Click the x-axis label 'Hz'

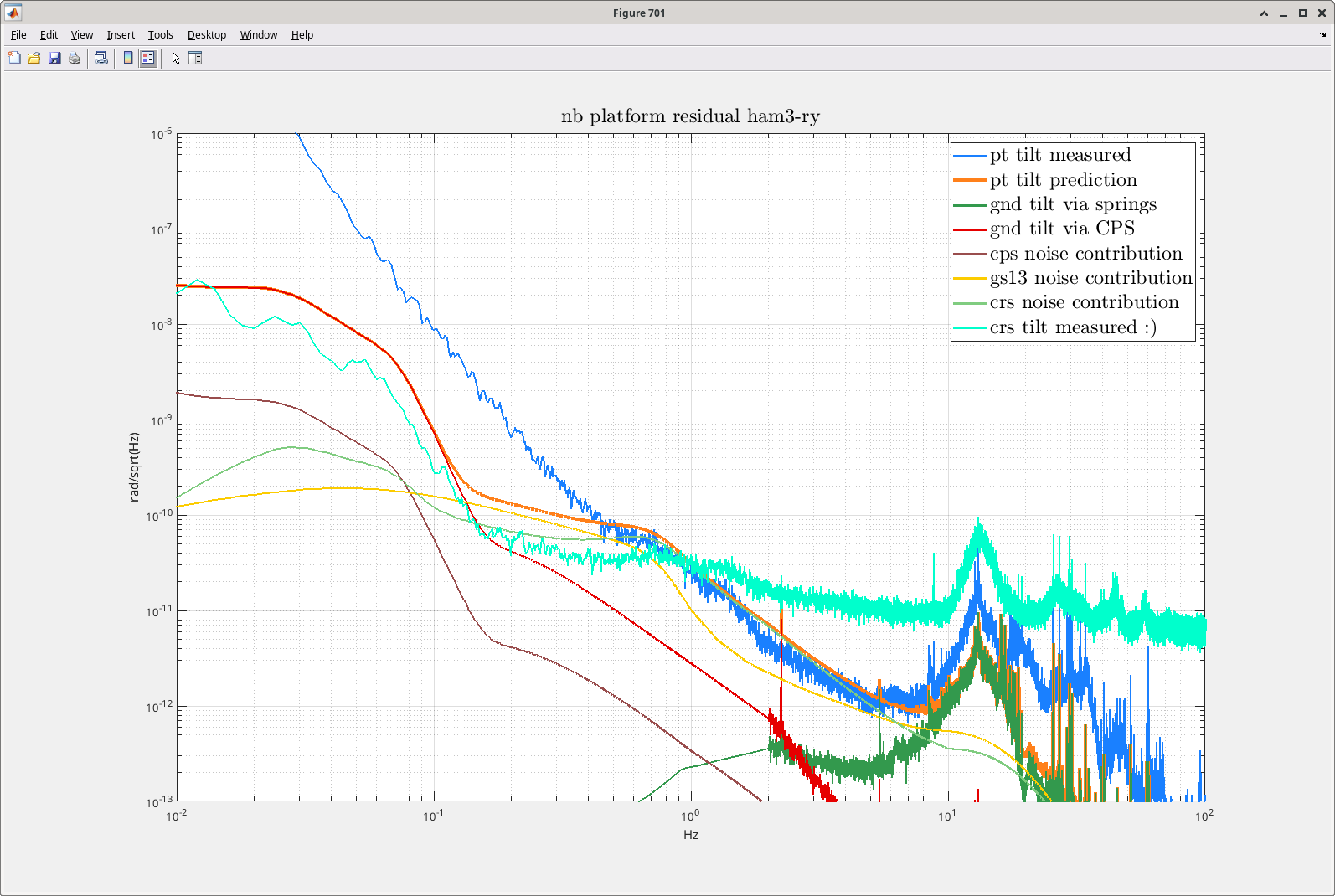691,835
